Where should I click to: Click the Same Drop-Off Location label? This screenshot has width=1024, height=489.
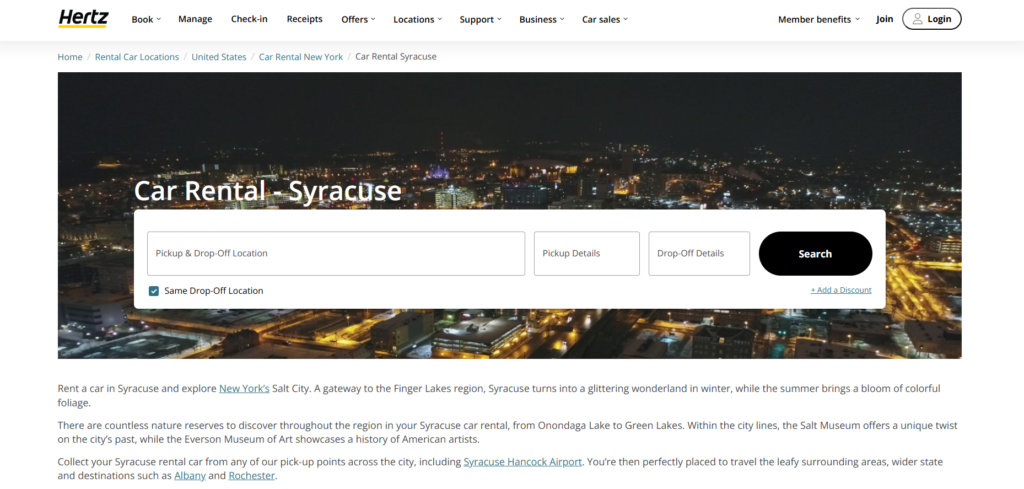(214, 291)
